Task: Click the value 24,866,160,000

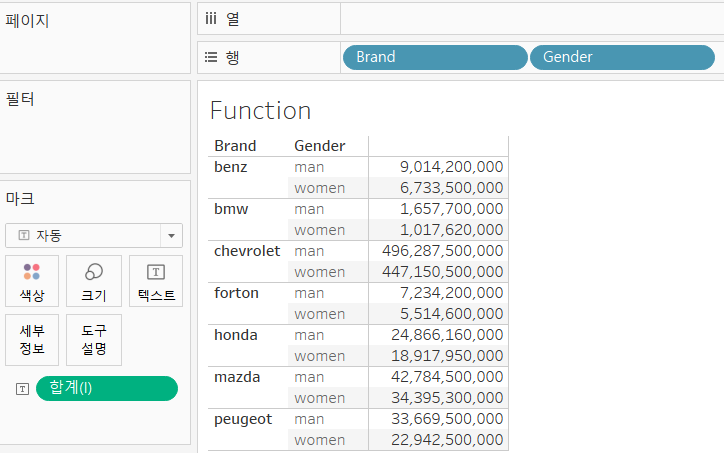Action: pyautogui.click(x=447, y=335)
